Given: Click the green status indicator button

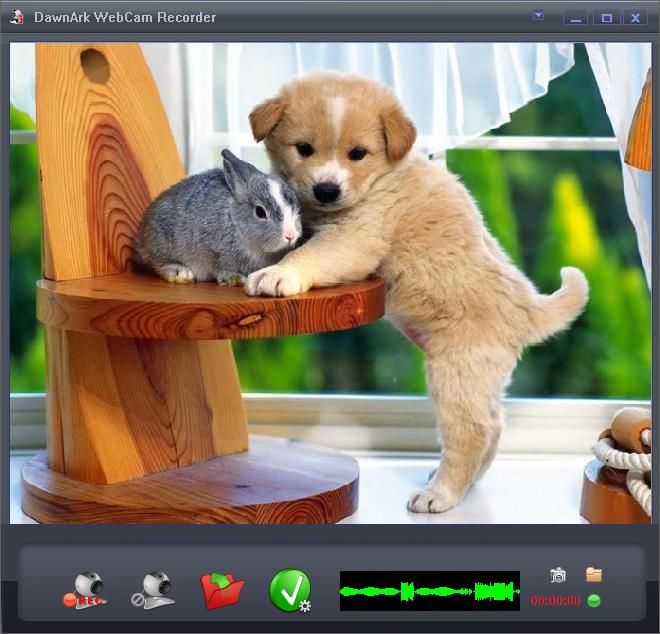Looking at the screenshot, I should click(x=594, y=600).
